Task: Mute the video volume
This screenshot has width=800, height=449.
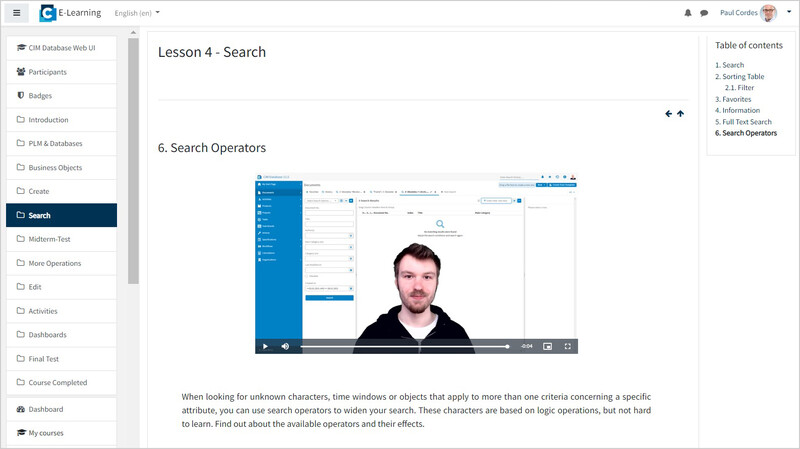Action: tap(285, 346)
